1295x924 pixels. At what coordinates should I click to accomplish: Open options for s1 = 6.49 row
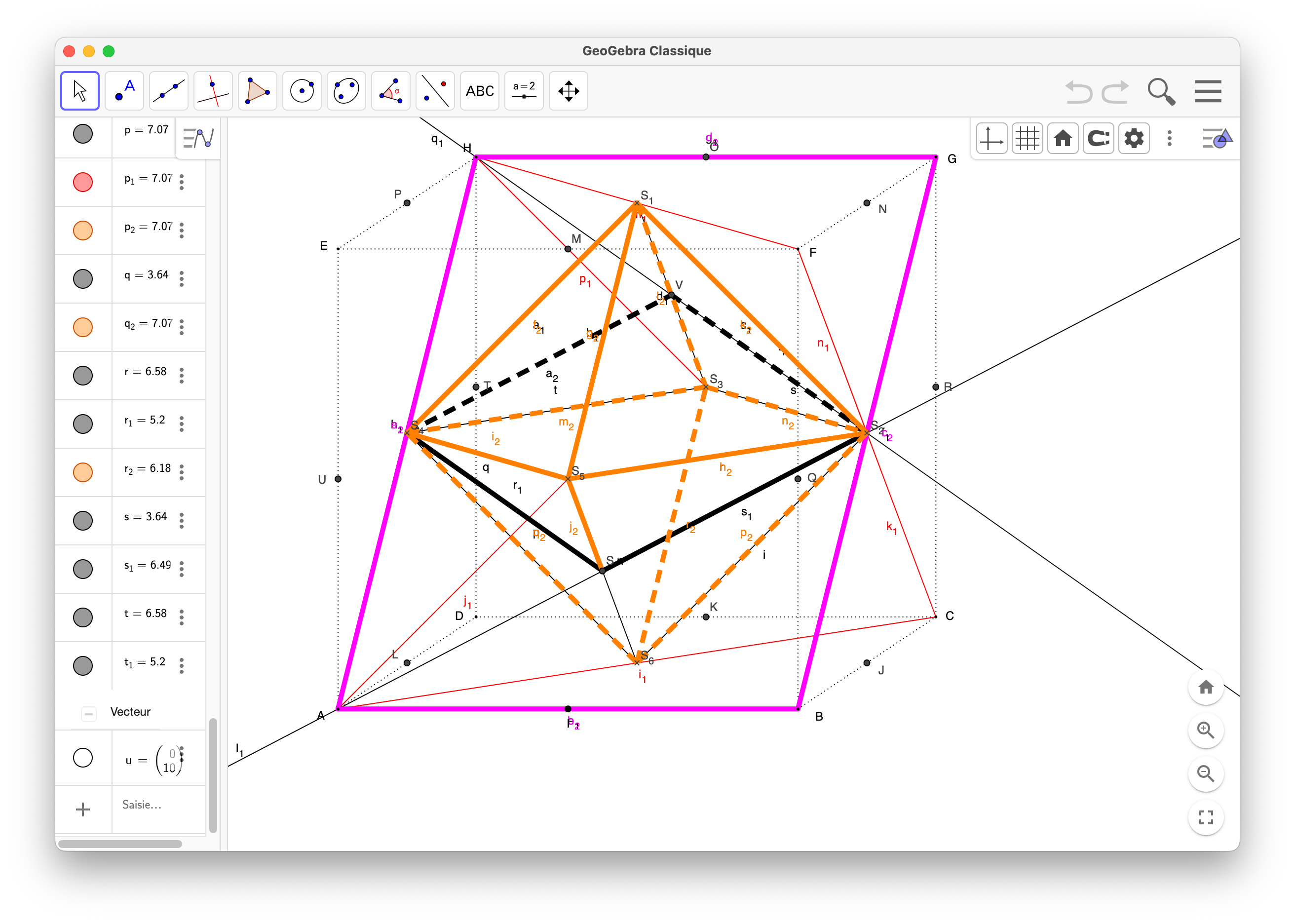[x=182, y=569]
